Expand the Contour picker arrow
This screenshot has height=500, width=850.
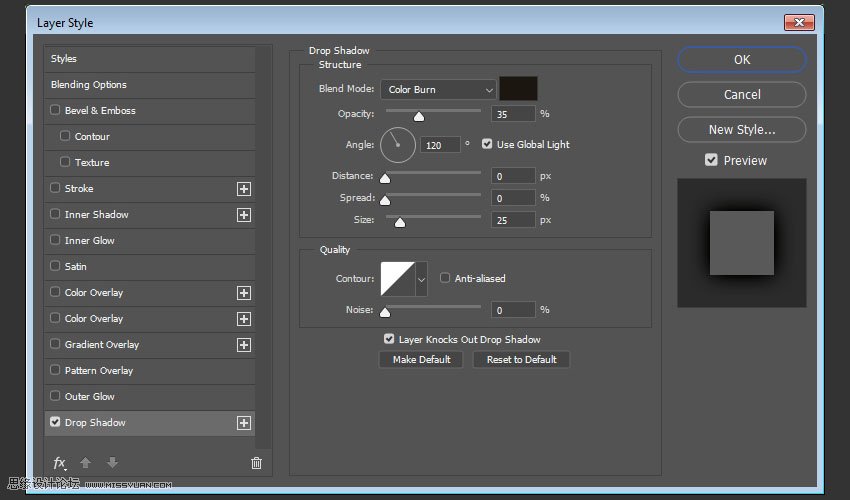(421, 280)
